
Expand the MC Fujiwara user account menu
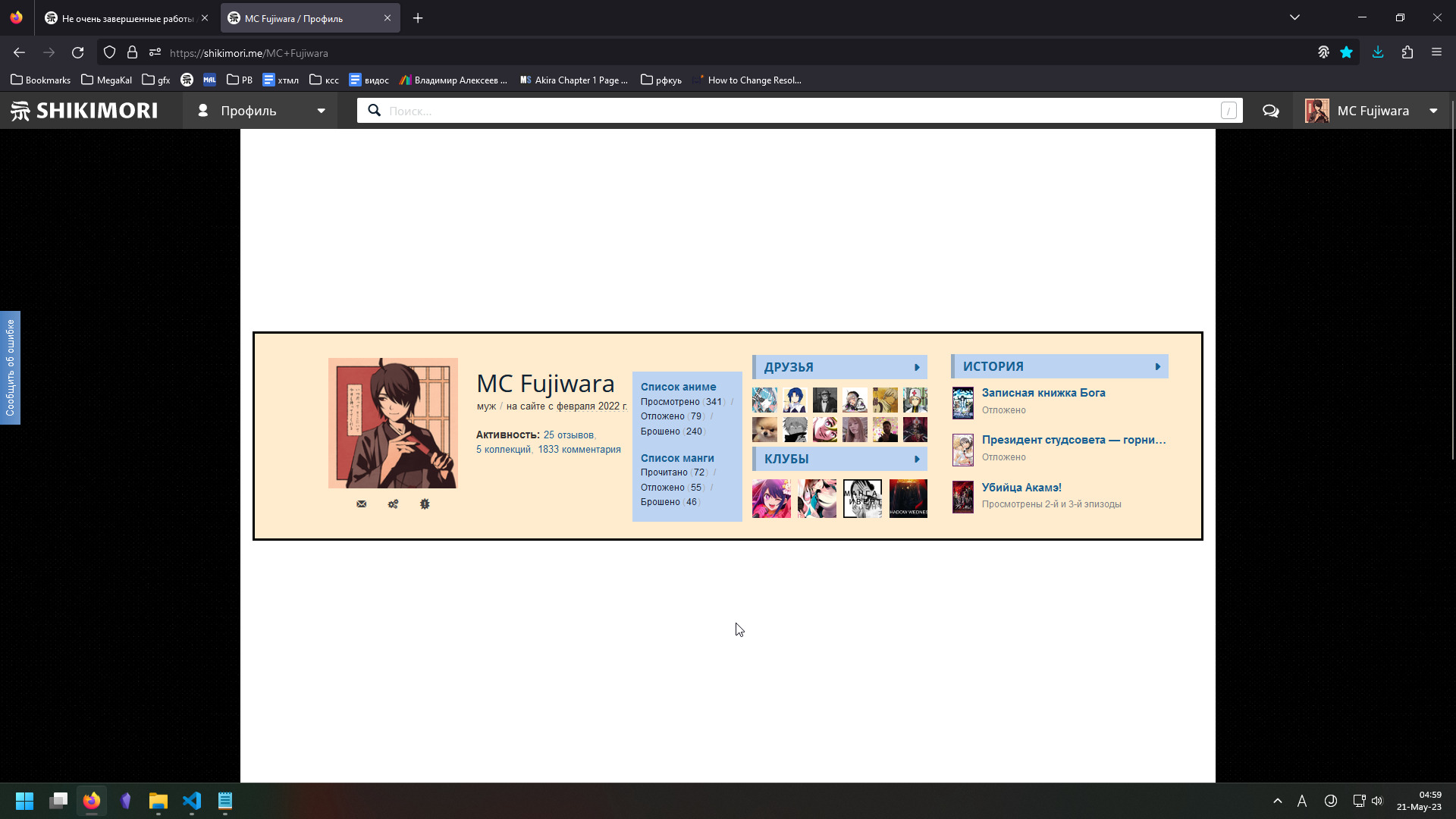(x=1371, y=111)
